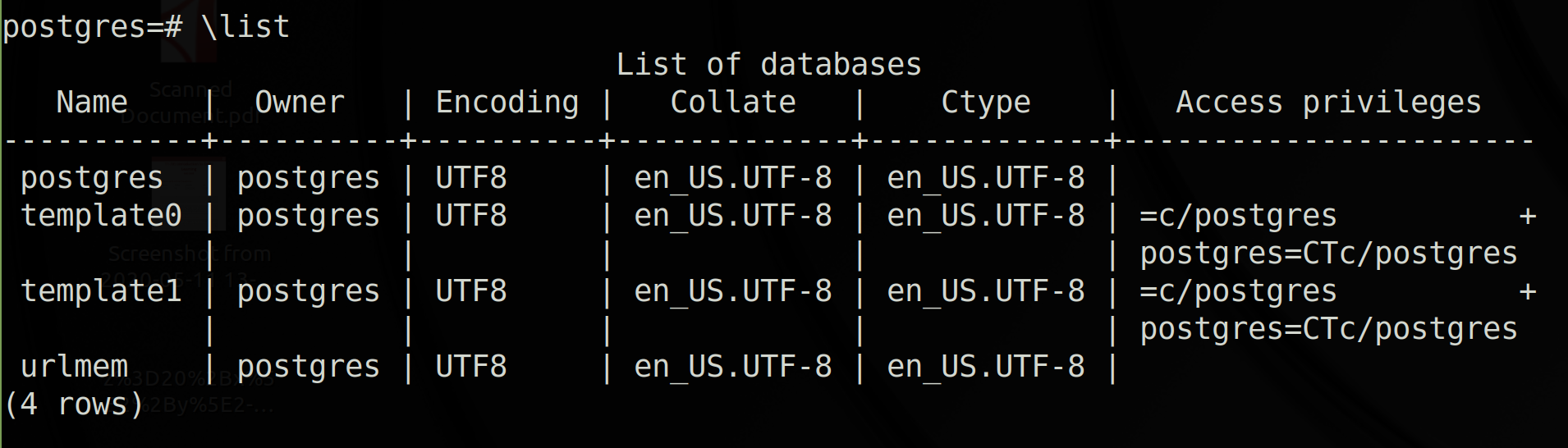Click the owner of the urlmem database
The image size is (1568, 448).
tap(309, 367)
